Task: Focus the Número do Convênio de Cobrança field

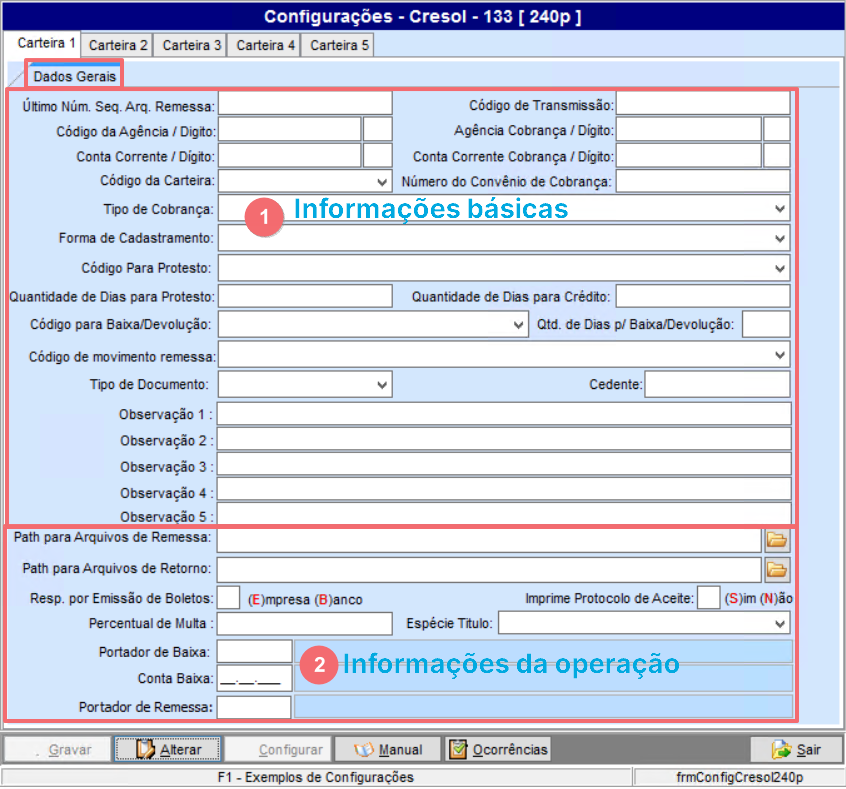Action: coord(703,181)
